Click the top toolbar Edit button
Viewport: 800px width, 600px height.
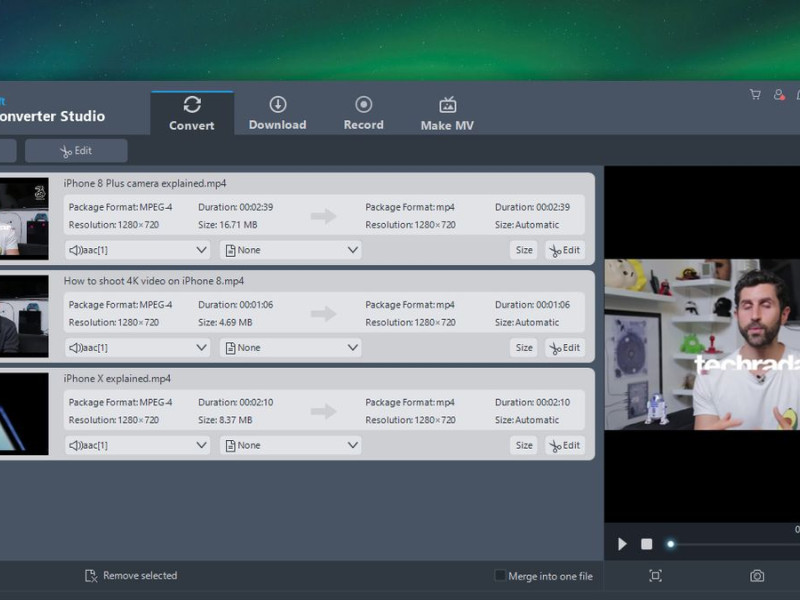click(76, 151)
